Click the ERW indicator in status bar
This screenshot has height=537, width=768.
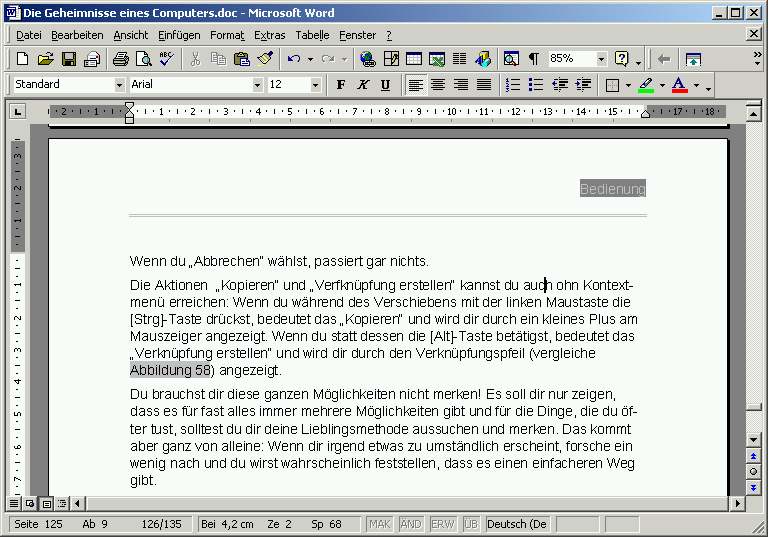(442, 524)
